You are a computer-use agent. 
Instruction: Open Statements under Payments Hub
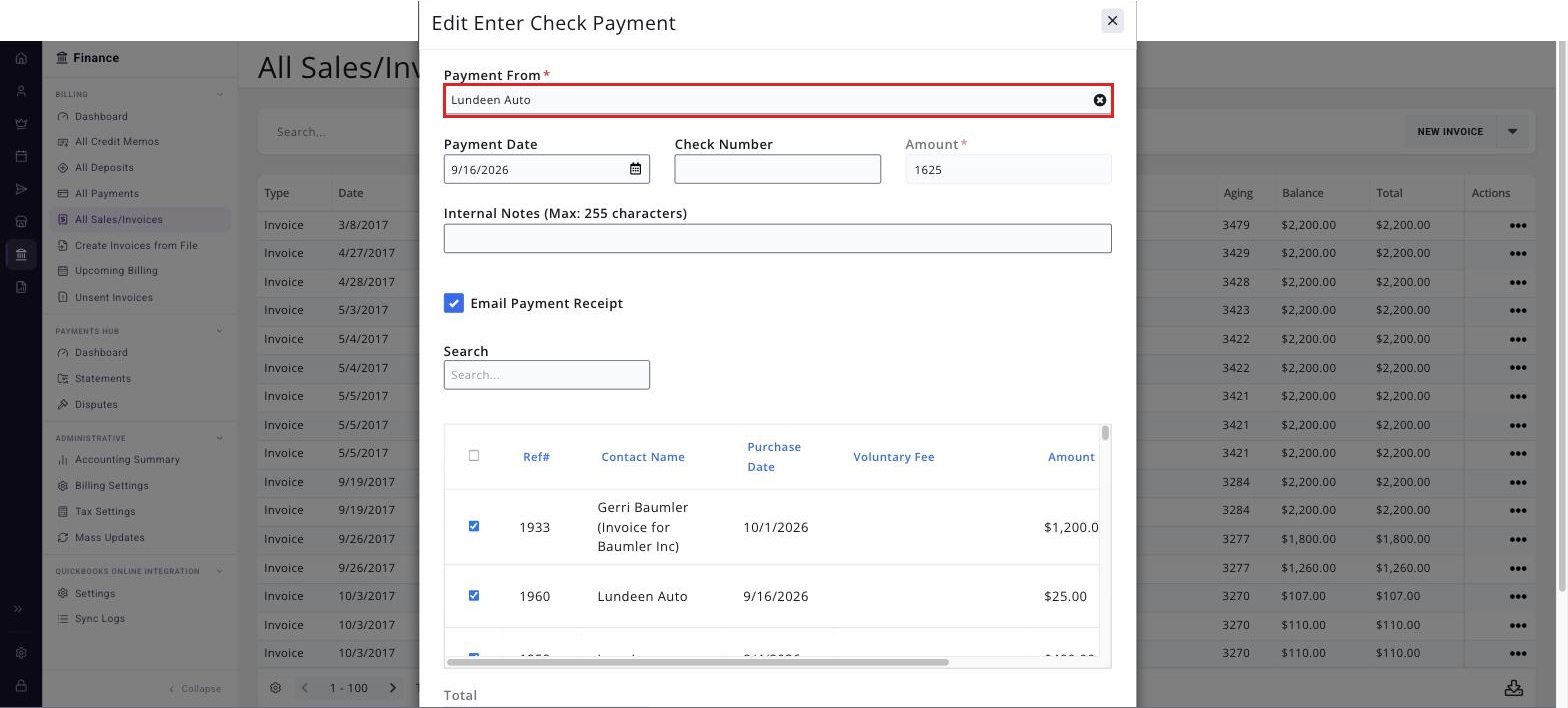pos(103,378)
